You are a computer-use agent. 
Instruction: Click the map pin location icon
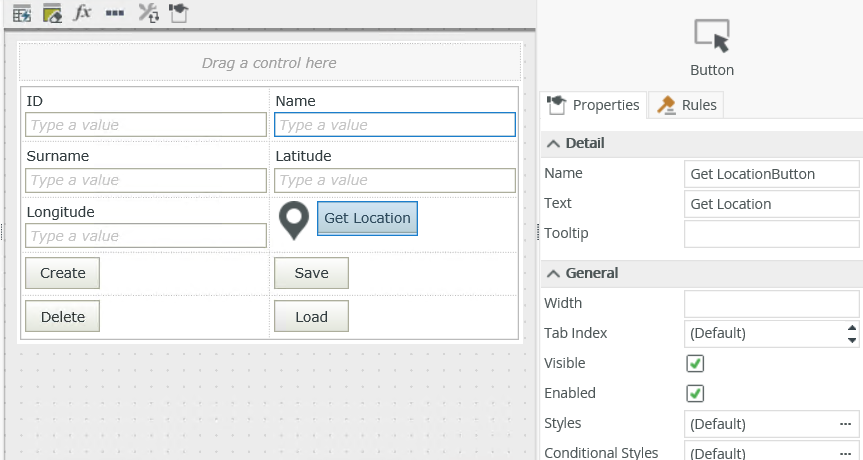293,221
